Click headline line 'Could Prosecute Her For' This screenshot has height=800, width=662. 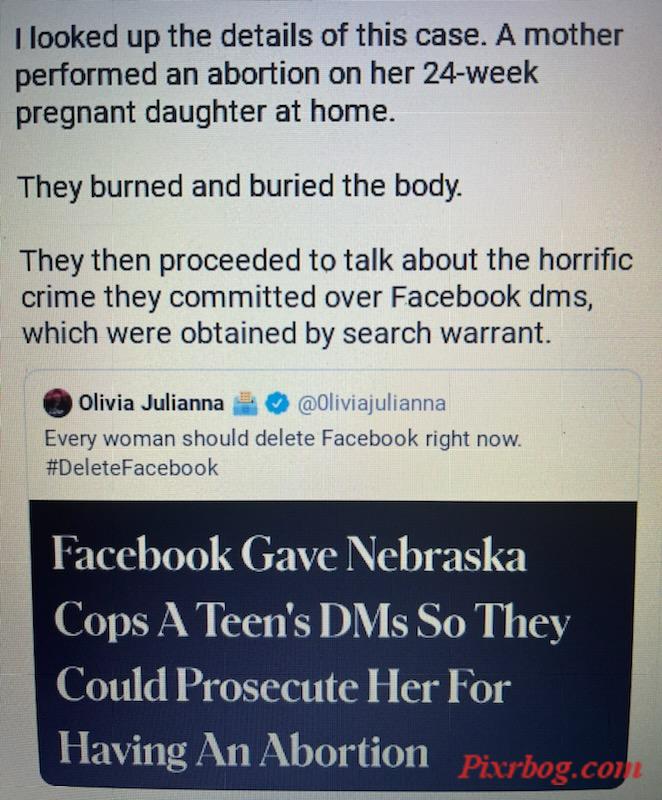pos(283,686)
